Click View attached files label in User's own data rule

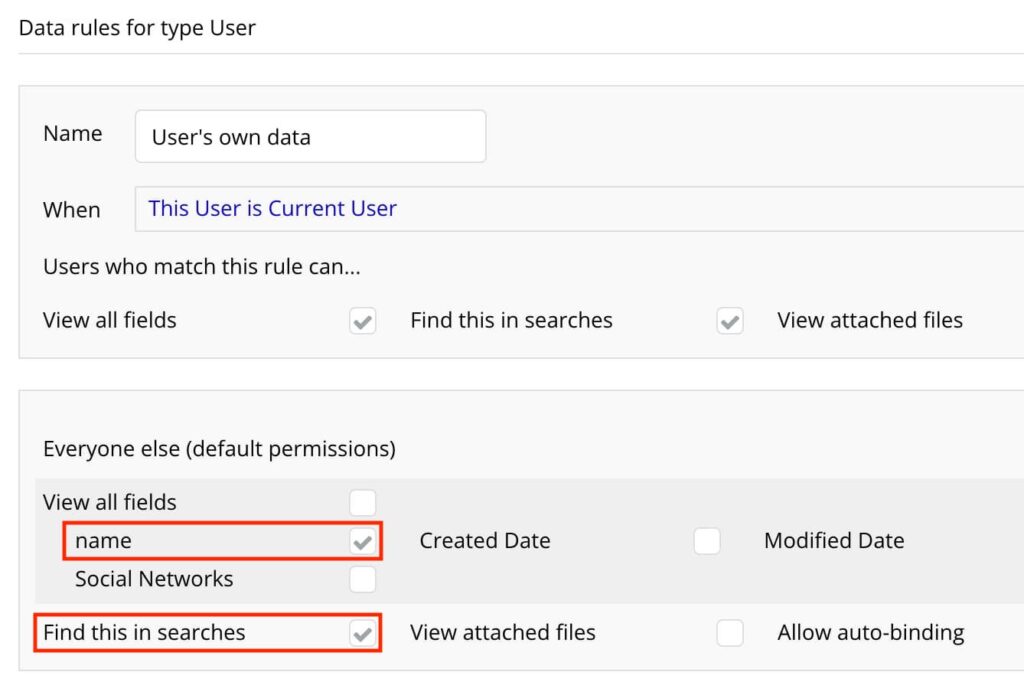point(870,320)
